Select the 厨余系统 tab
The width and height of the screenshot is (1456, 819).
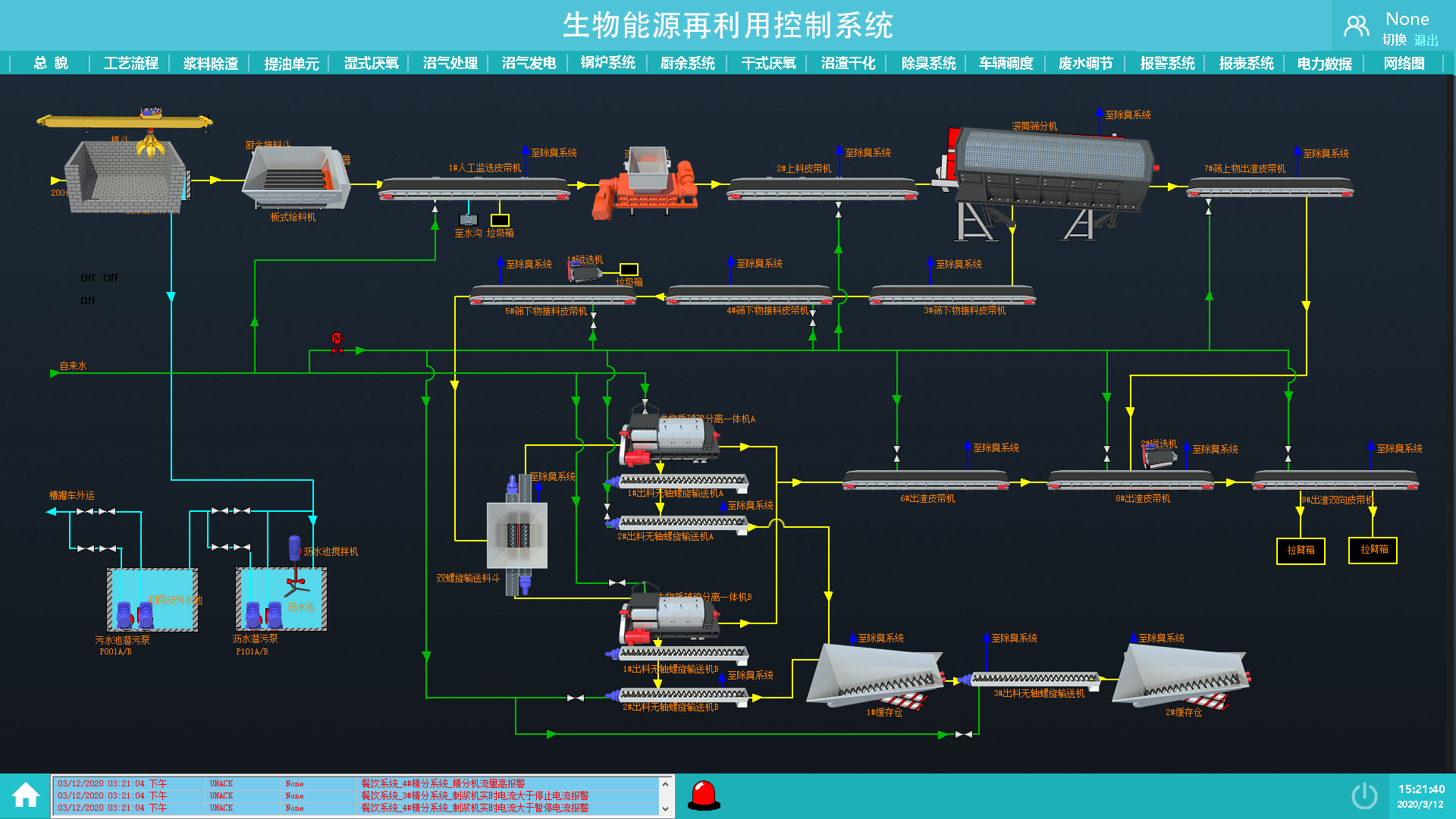click(687, 63)
